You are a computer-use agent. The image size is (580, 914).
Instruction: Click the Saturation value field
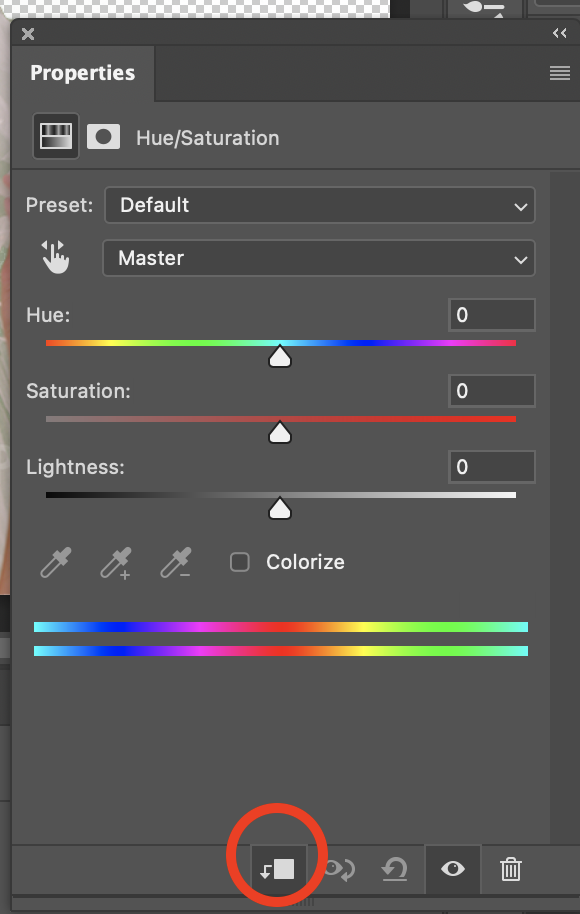(x=492, y=390)
